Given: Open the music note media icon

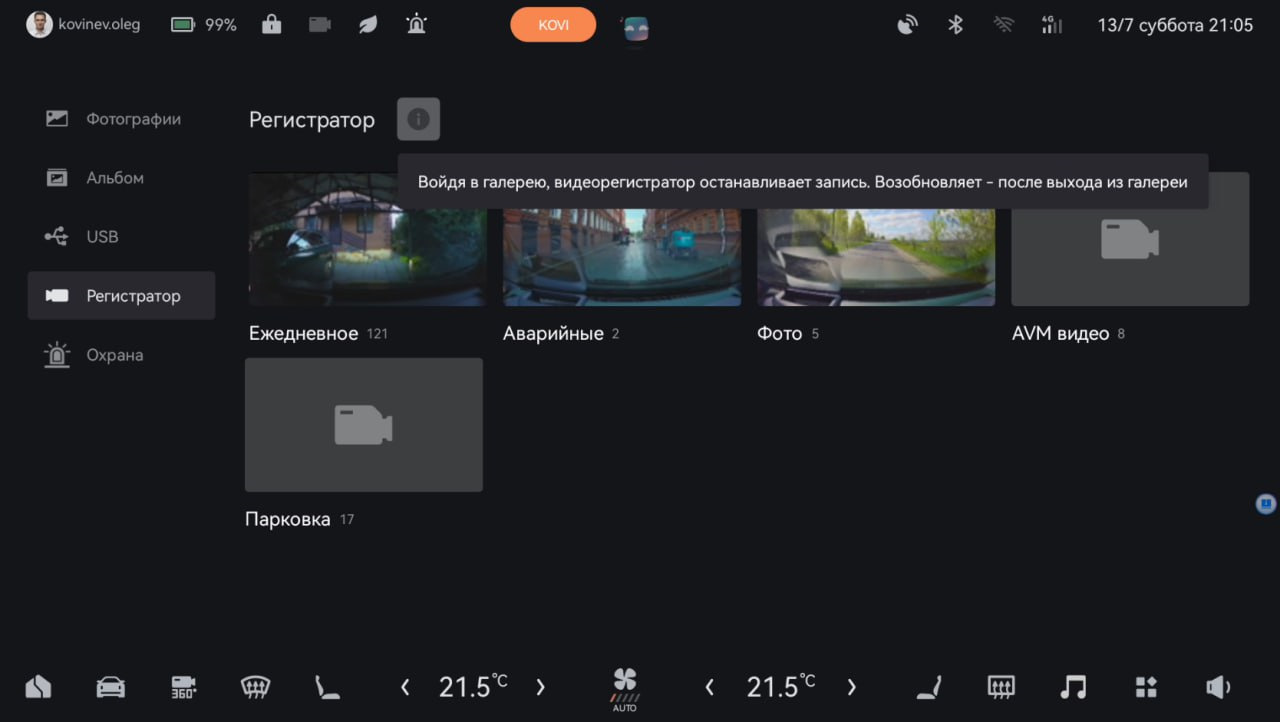Looking at the screenshot, I should click(x=1073, y=687).
